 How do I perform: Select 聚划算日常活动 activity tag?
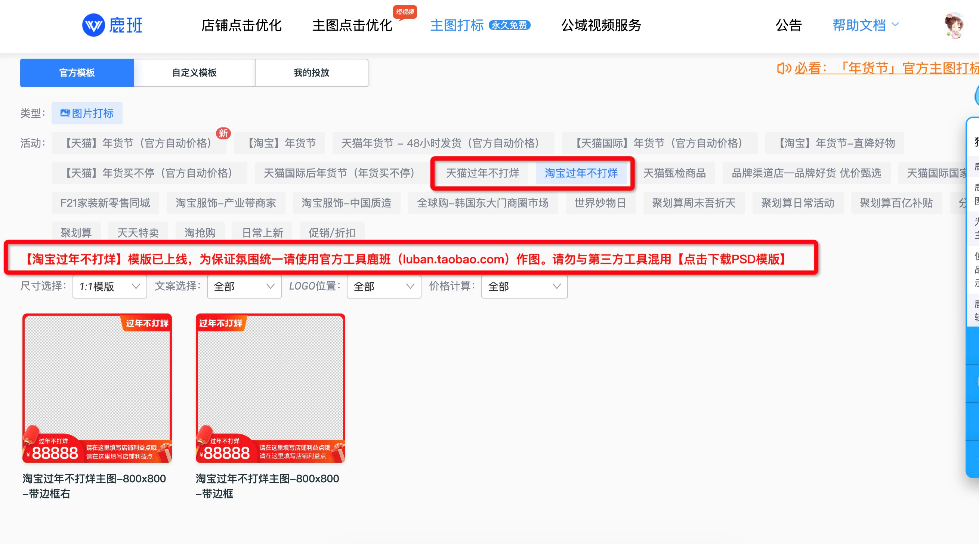(x=797, y=203)
